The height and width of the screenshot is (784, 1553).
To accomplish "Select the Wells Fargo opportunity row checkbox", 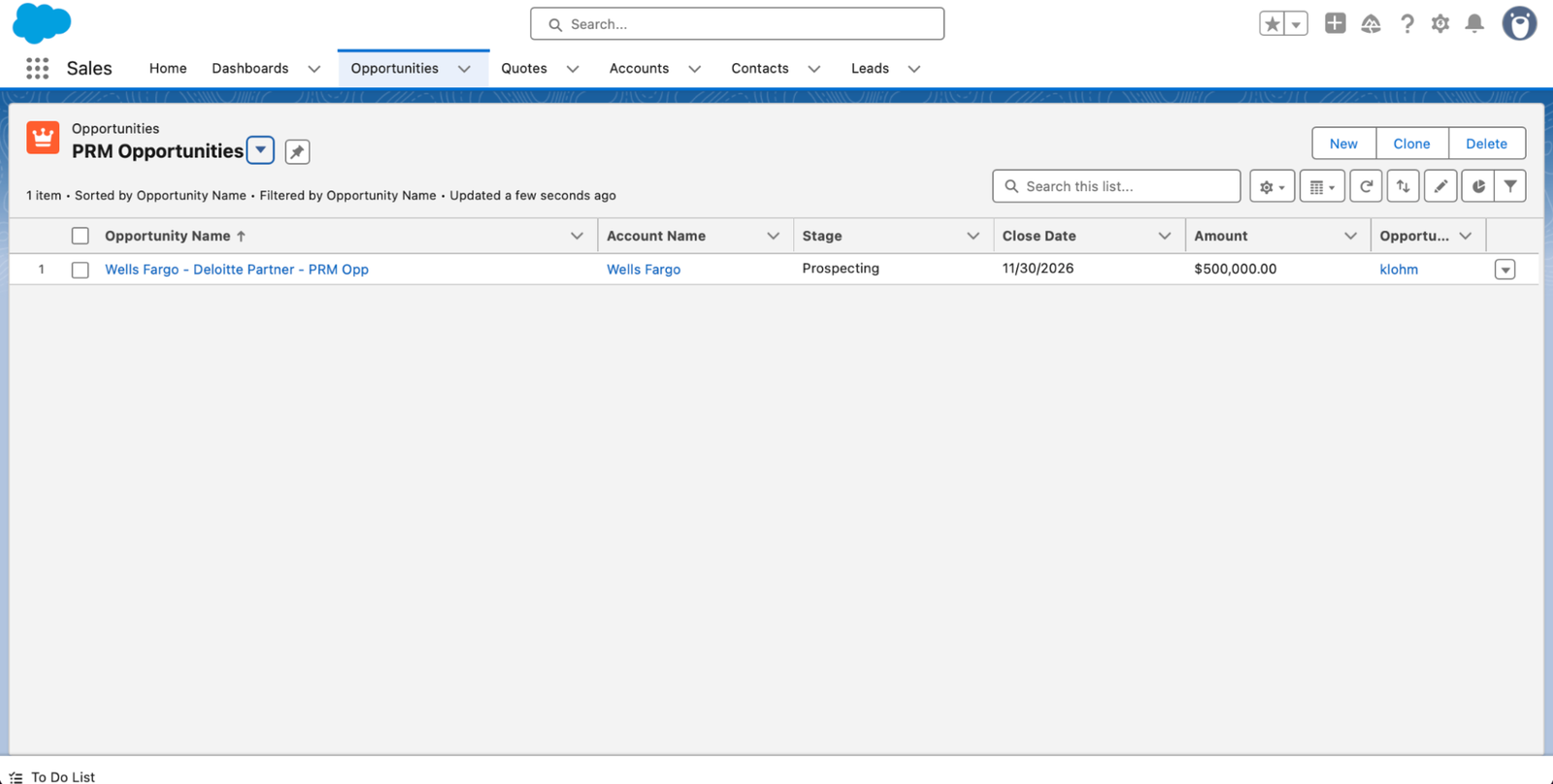I will 81,270.
